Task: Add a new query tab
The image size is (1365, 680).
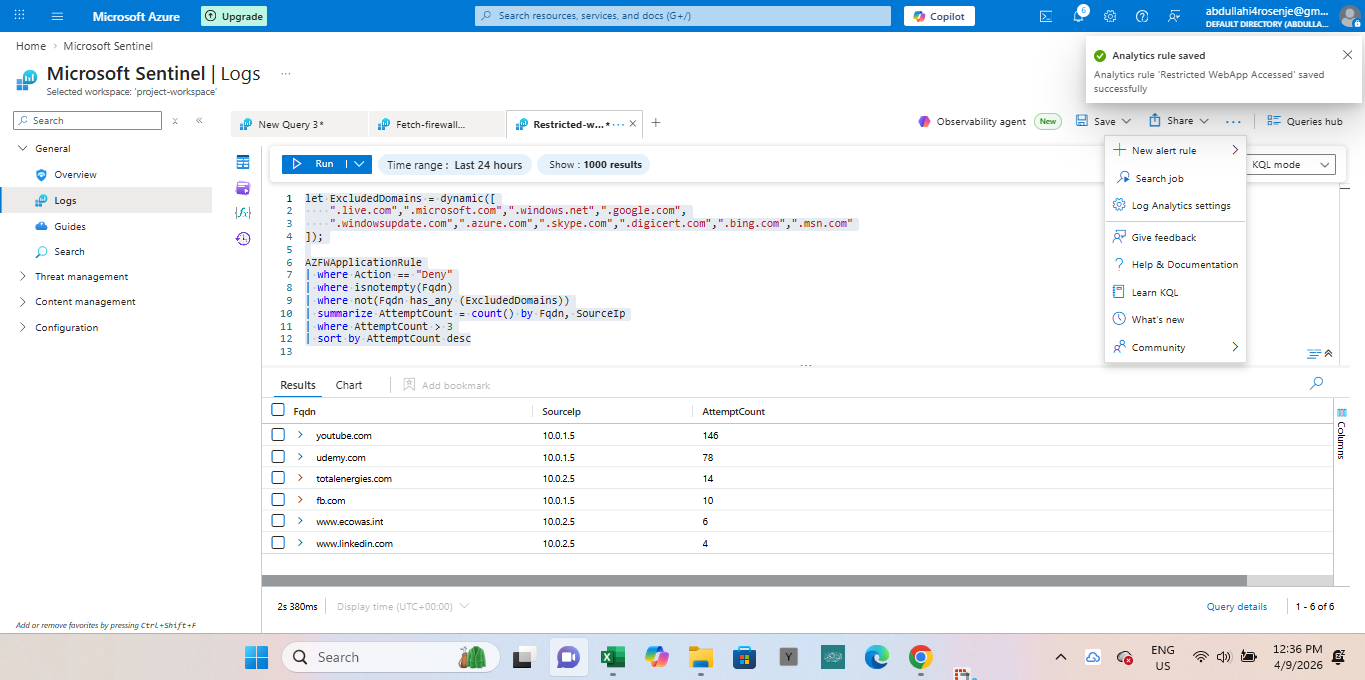Action: [656, 123]
